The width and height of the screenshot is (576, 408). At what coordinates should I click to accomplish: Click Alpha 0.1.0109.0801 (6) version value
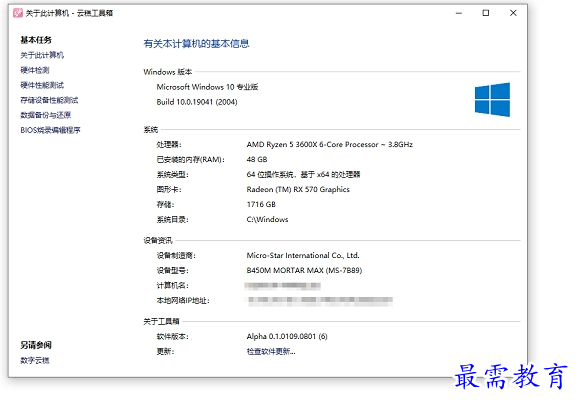pyautogui.click(x=287, y=336)
